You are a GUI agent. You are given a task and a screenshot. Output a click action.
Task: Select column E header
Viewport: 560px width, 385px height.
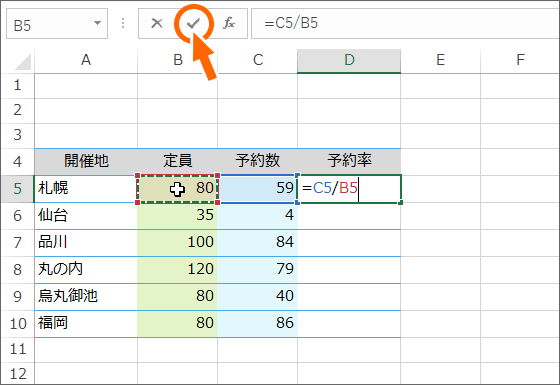tap(440, 61)
